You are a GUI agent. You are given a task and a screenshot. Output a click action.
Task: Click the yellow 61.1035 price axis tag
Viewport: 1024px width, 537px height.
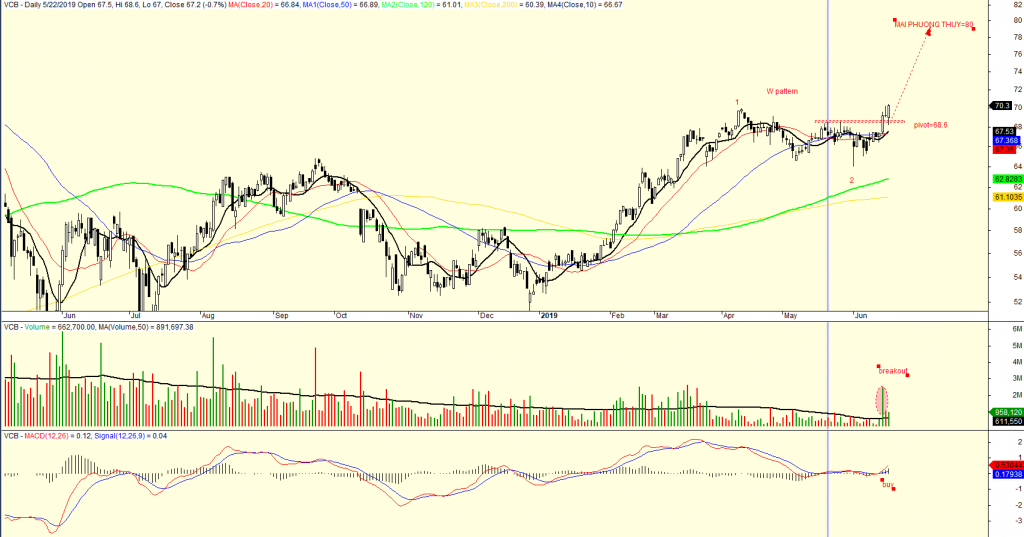point(1005,197)
